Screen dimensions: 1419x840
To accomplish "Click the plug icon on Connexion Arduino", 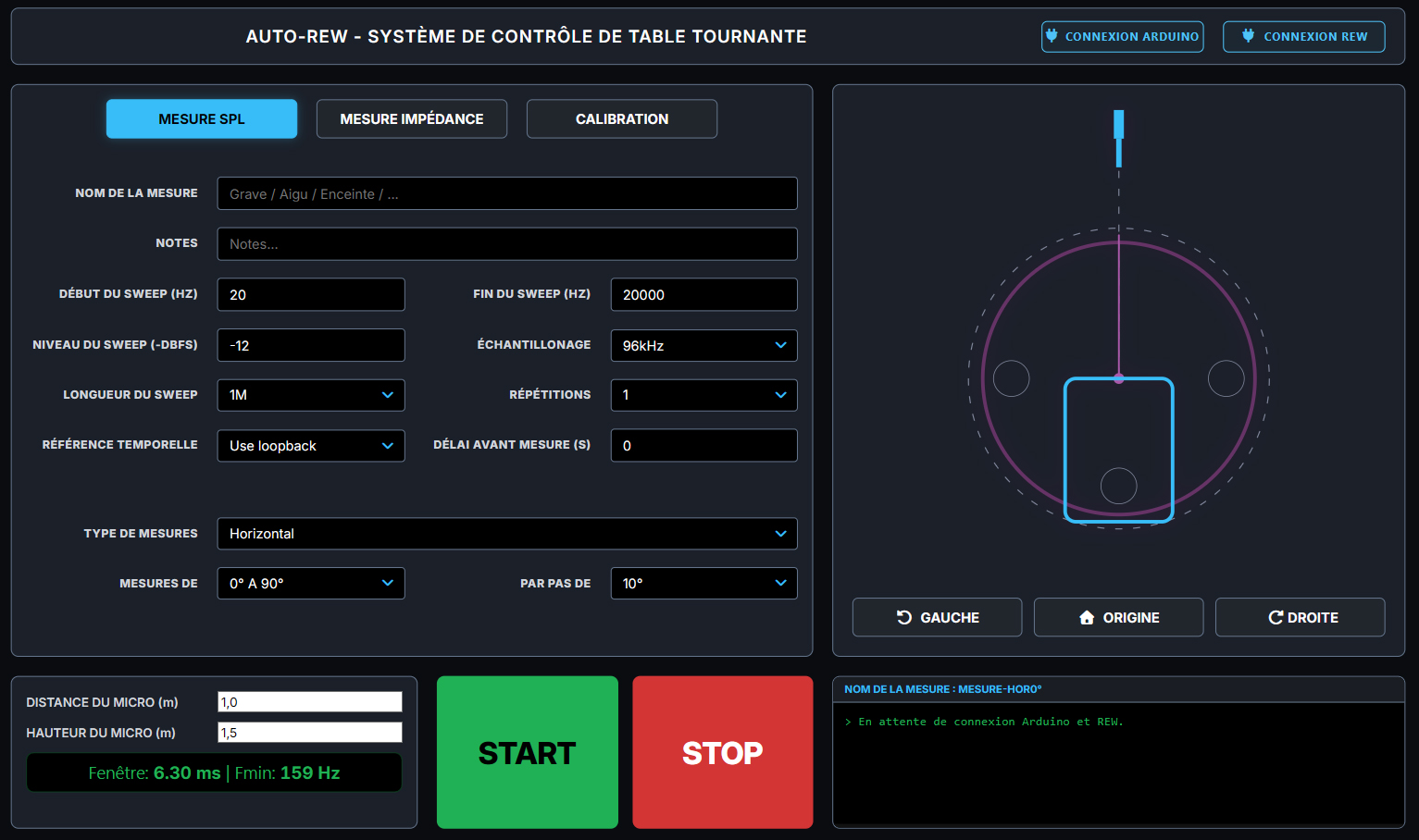I will pyautogui.click(x=1052, y=36).
